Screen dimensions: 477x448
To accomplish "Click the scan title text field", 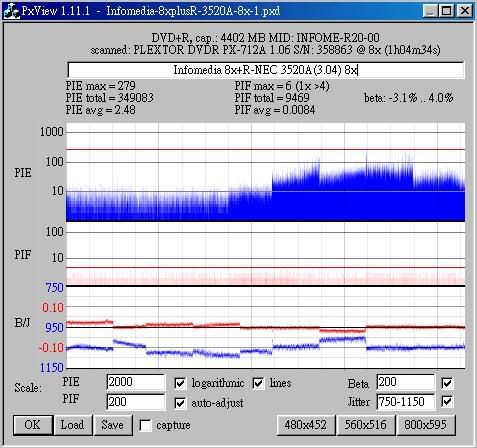I will click(266, 70).
